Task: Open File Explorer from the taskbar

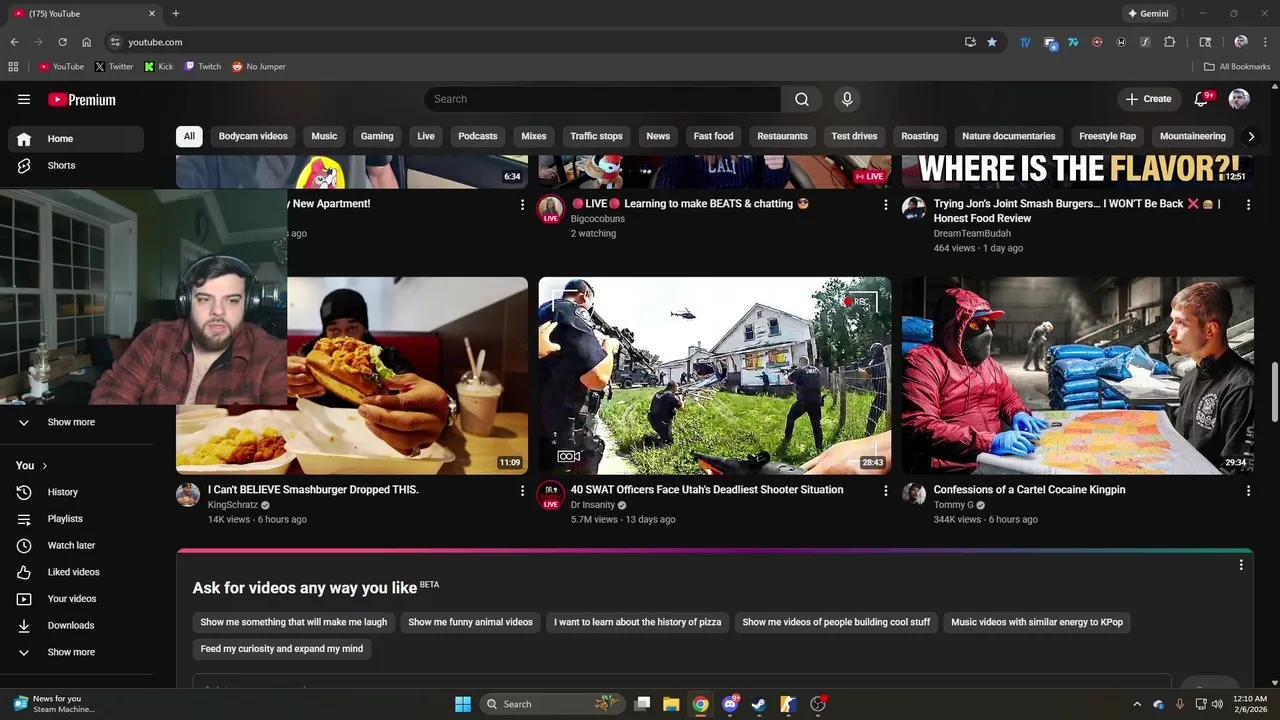Action: pos(671,704)
